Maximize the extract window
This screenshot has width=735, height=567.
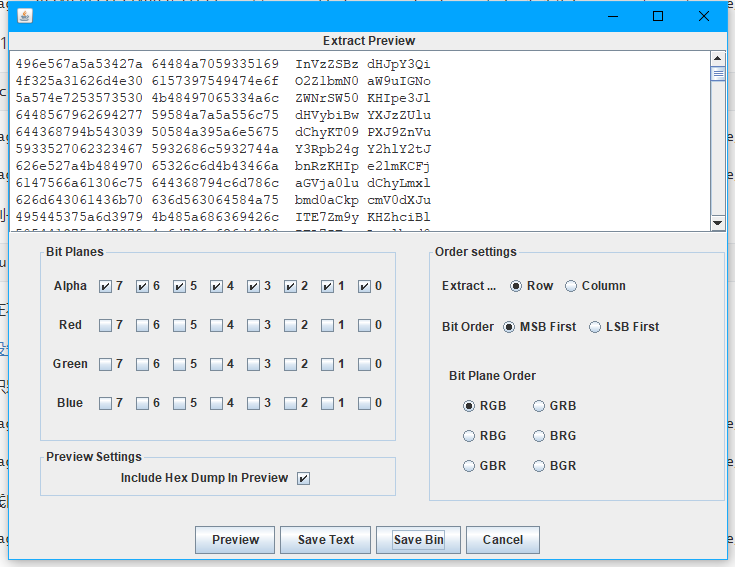pyautogui.click(x=658, y=16)
